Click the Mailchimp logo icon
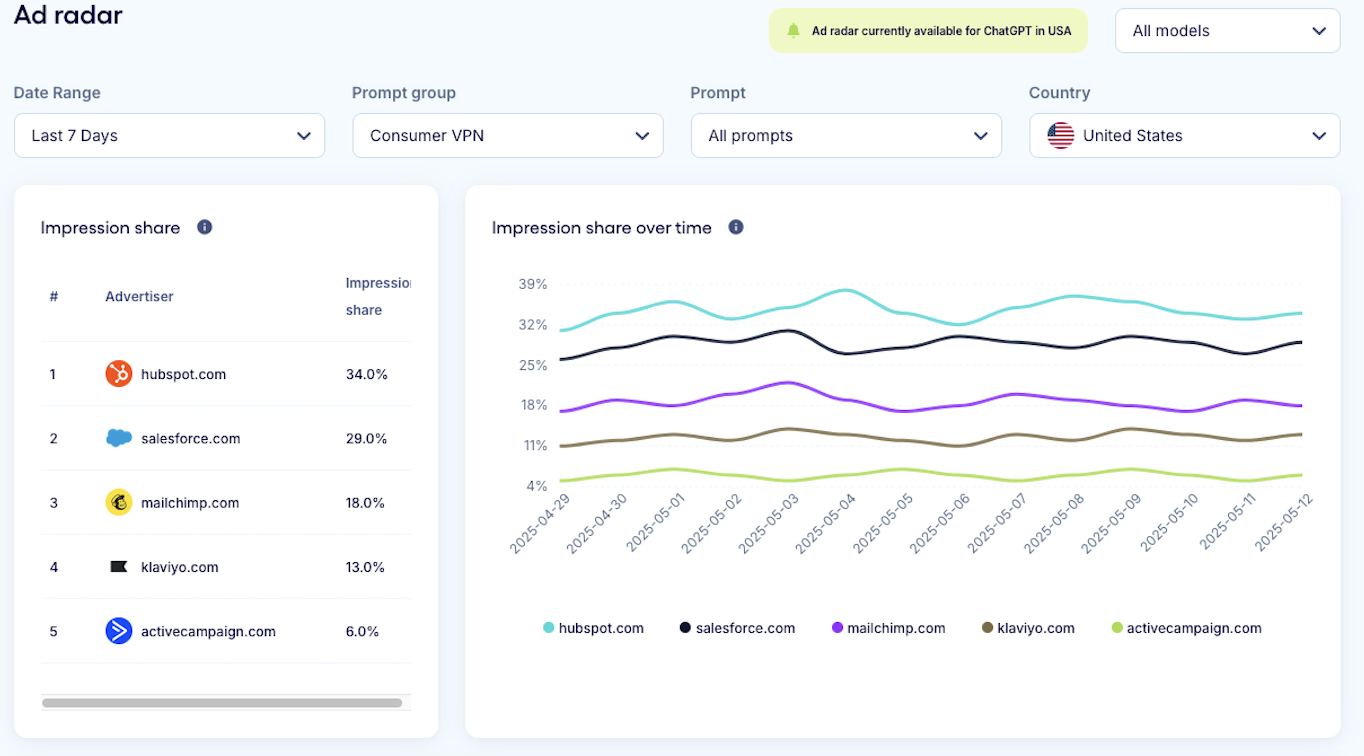Image resolution: width=1364 pixels, height=756 pixels. pos(119,502)
